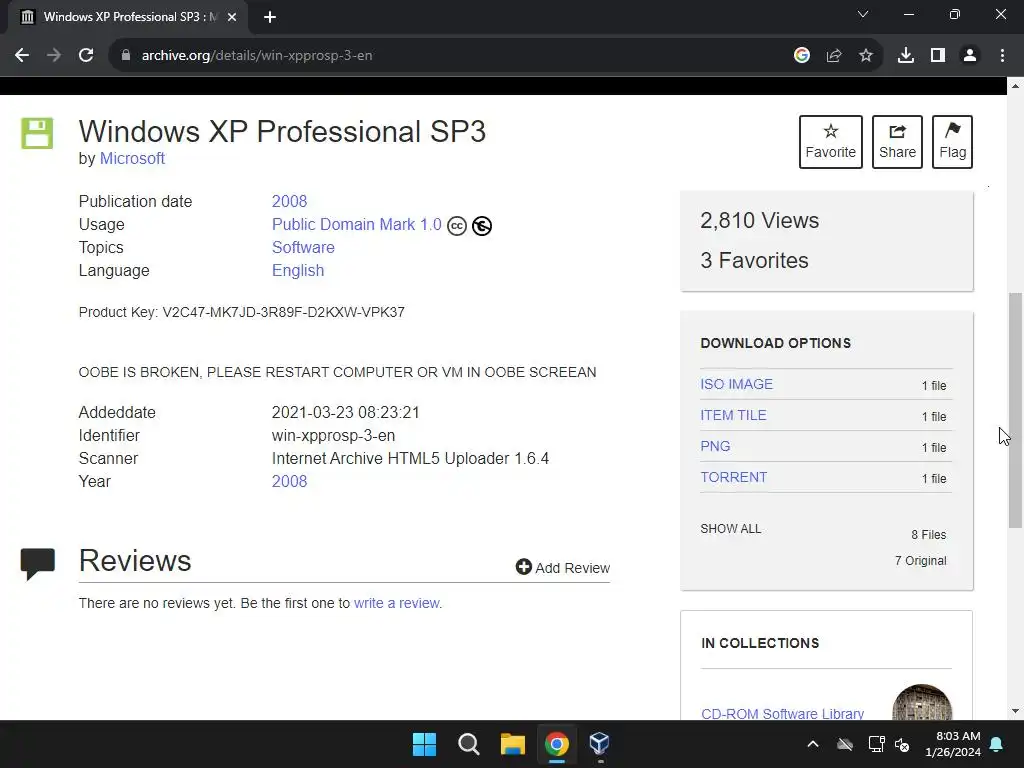Screen dimensions: 1024x768
Task: Click the browser forward arrow
Action: click(54, 56)
